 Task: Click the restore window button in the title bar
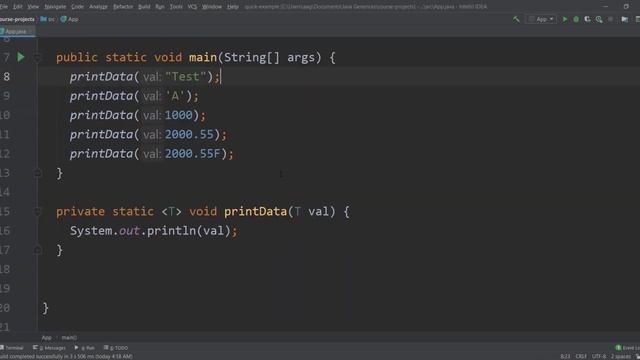(x=626, y=7)
